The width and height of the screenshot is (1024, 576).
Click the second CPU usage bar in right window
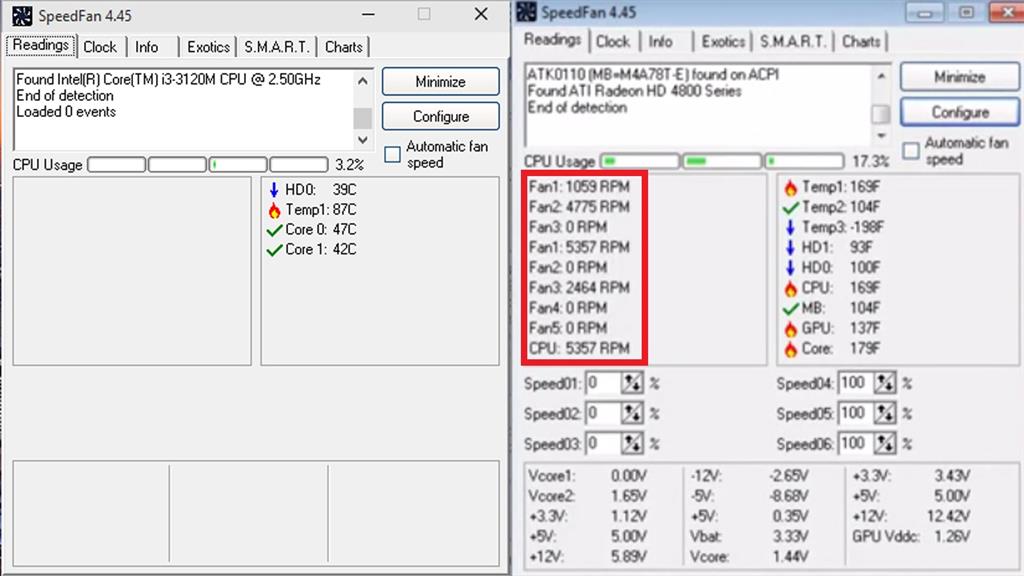(x=722, y=161)
